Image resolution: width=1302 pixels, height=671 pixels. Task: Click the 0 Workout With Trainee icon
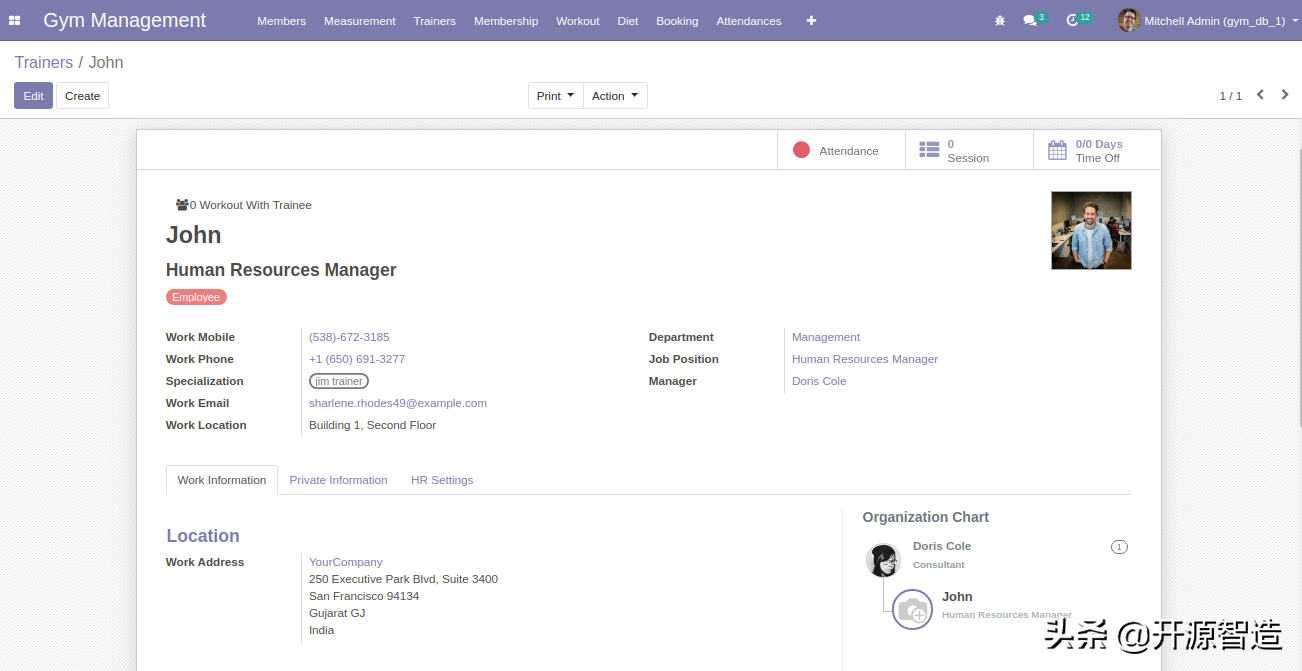[x=182, y=205]
